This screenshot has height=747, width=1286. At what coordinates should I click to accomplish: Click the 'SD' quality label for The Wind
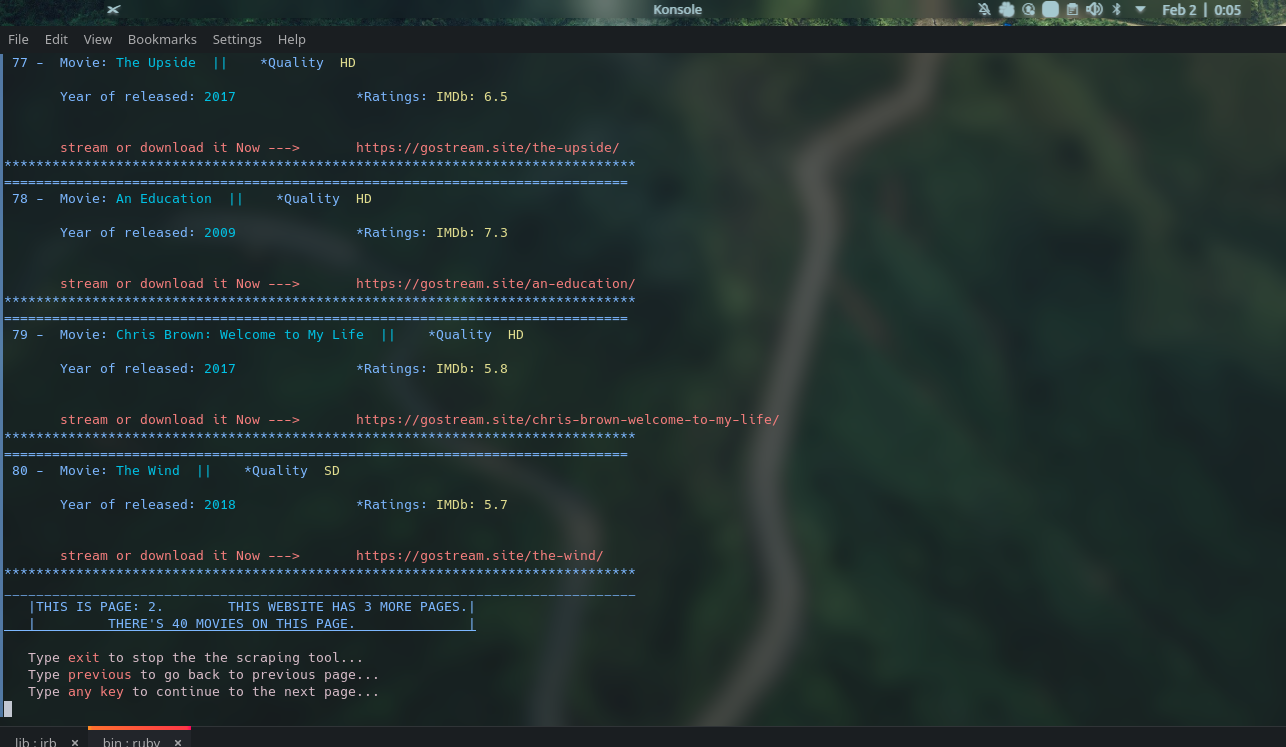[x=332, y=471]
